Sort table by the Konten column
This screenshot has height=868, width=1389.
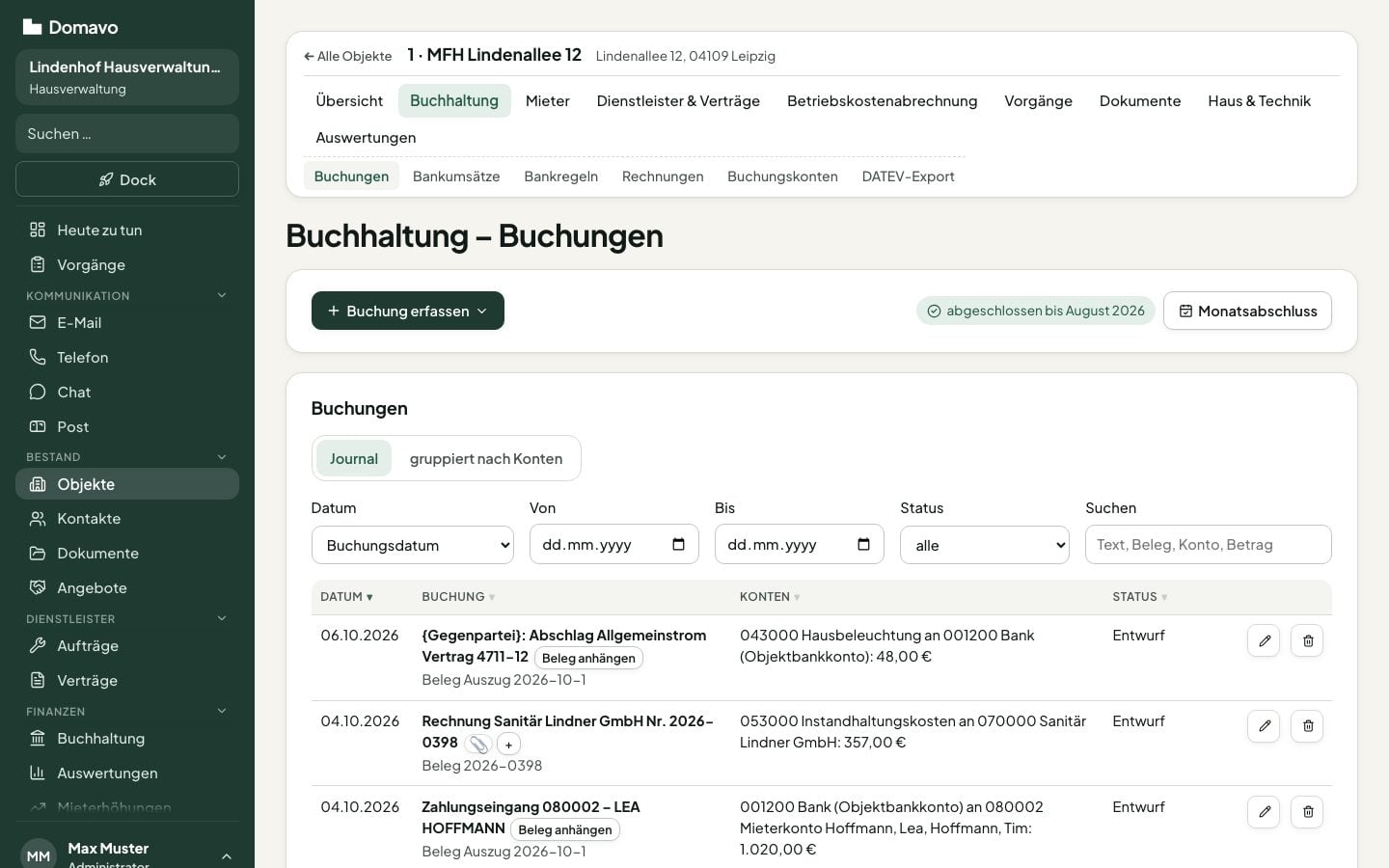[x=770, y=597]
